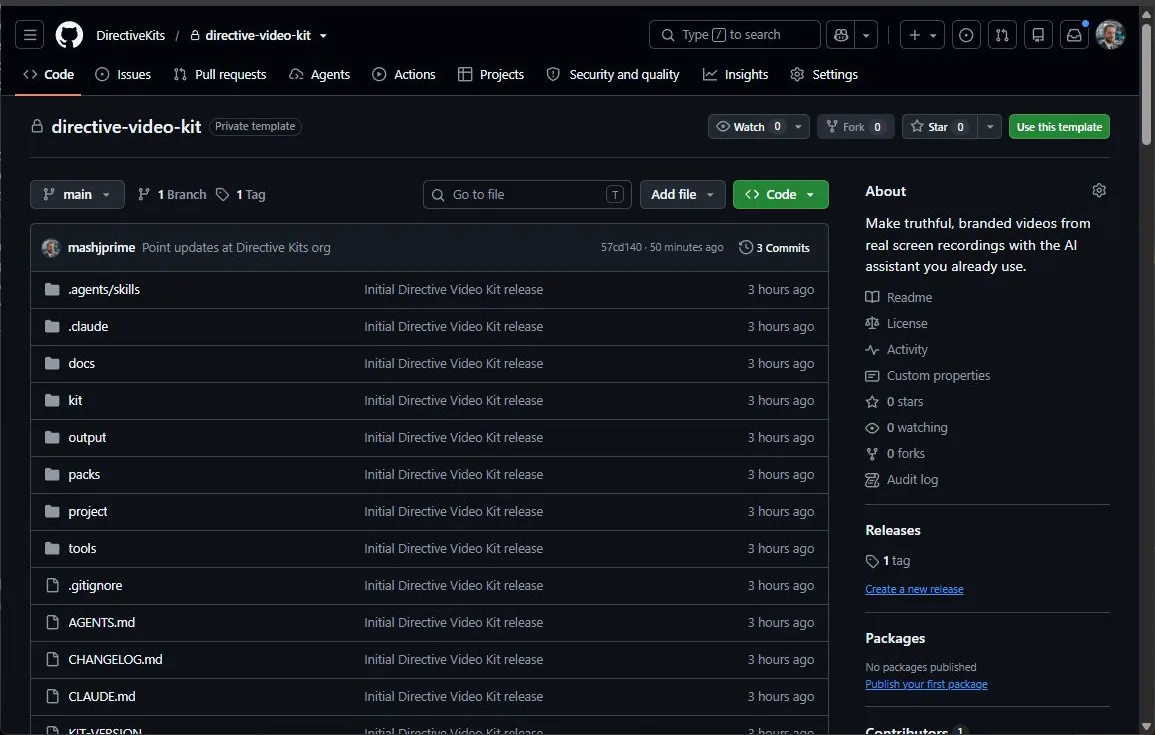Expand the Add file dropdown
1155x735 pixels.
pos(682,194)
